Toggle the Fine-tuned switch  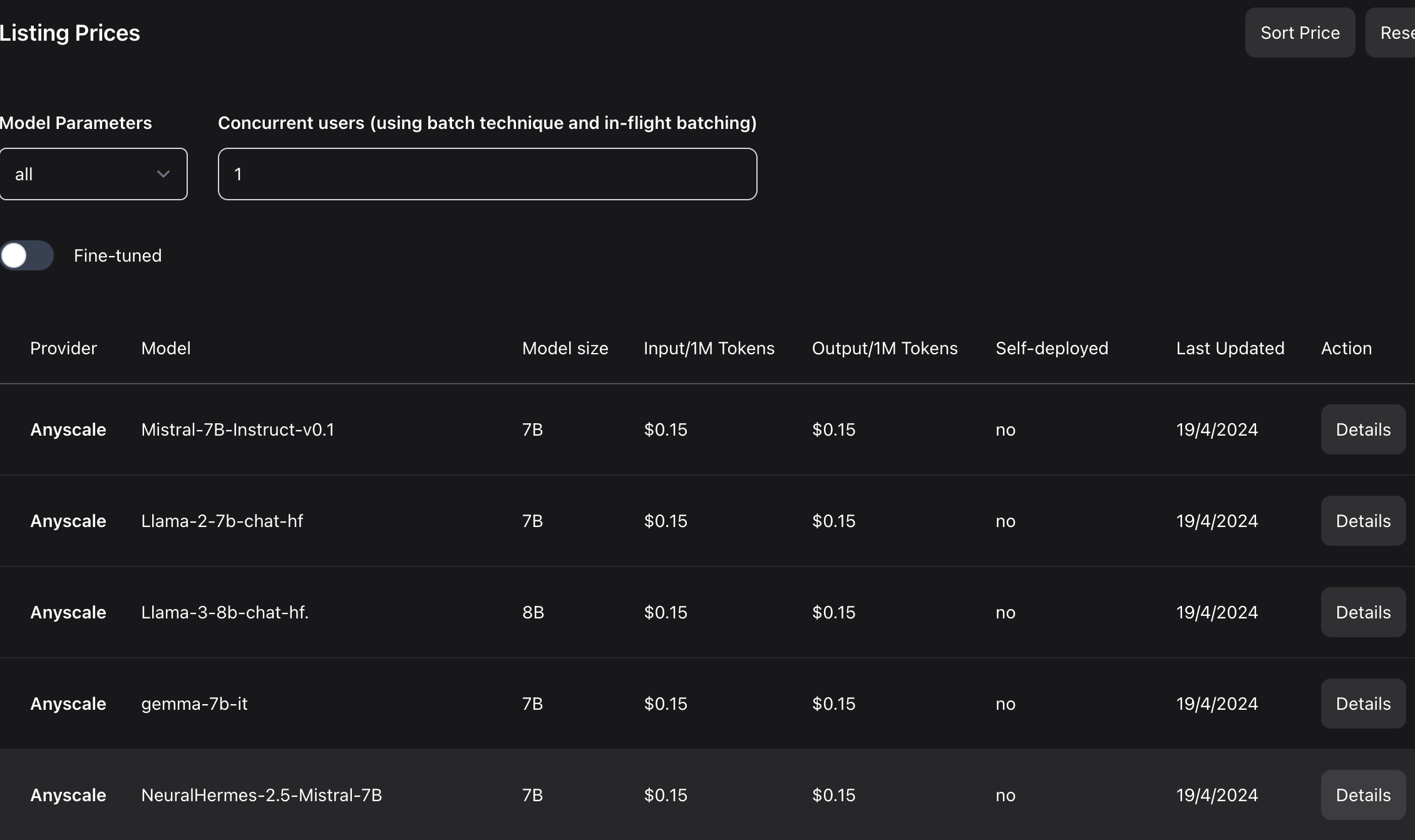[x=27, y=255]
